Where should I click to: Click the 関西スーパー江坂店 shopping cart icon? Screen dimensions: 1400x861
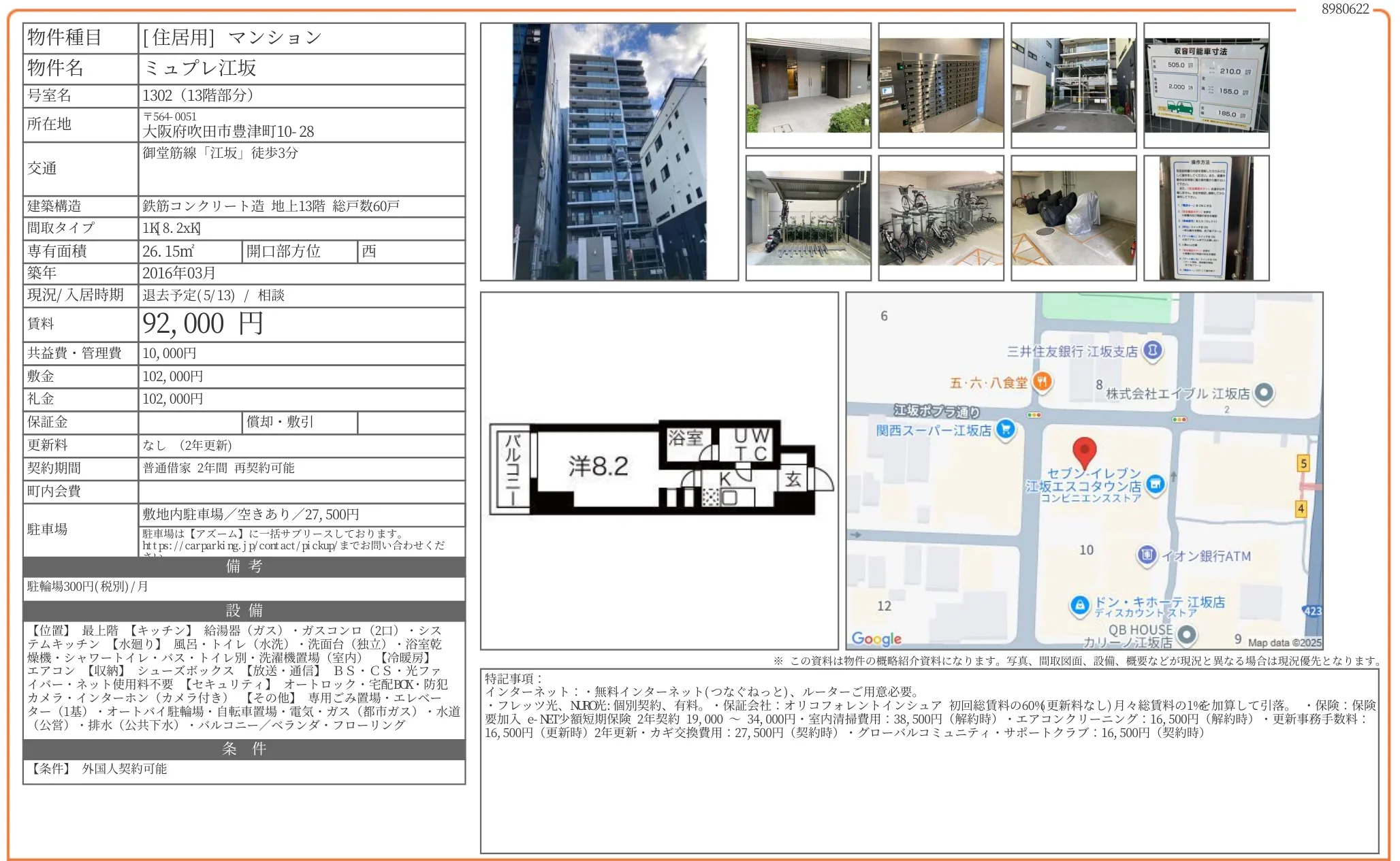(x=1005, y=429)
